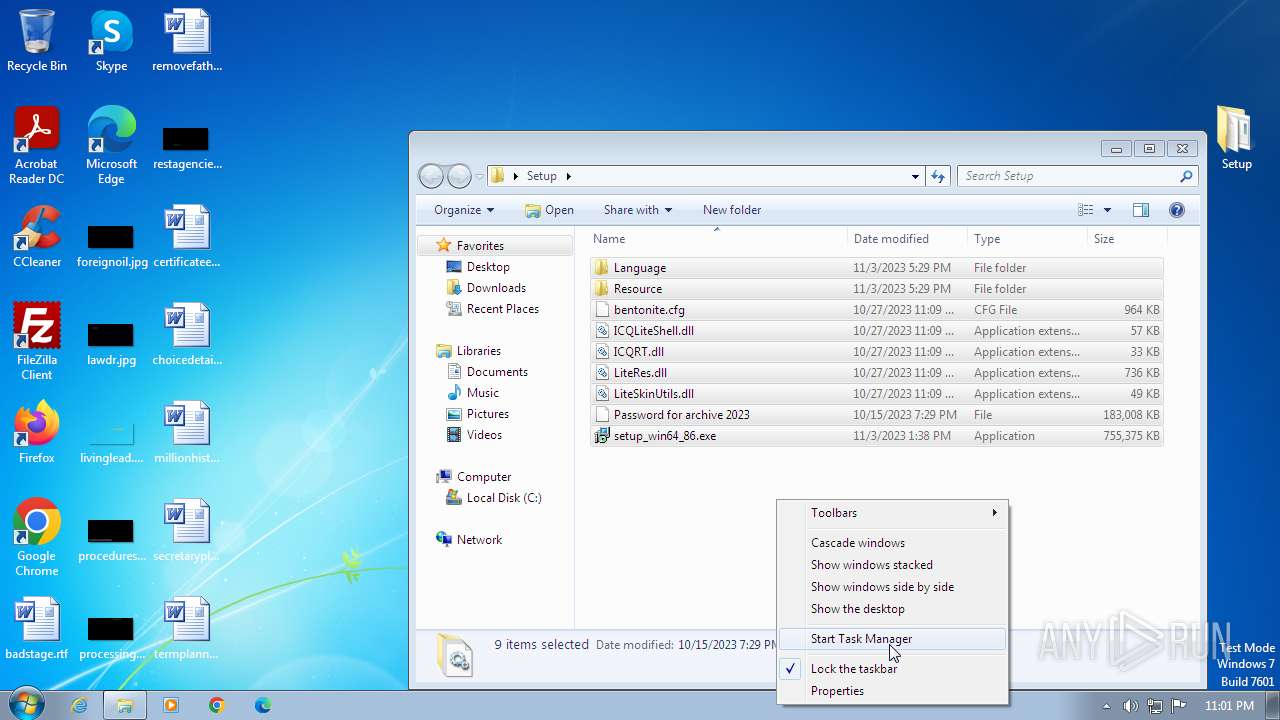1280x720 pixels.
Task: Click New folder button
Action: pos(732,210)
